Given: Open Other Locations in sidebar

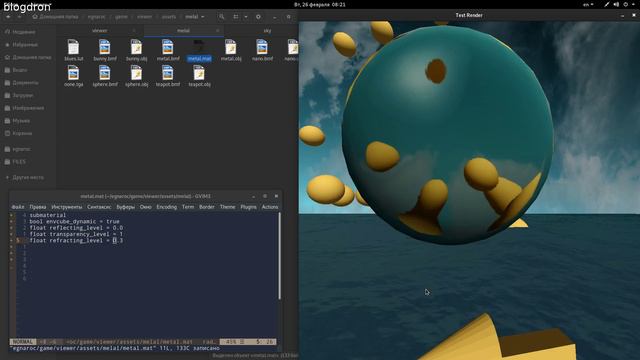Looking at the screenshot, I should click(24, 178).
